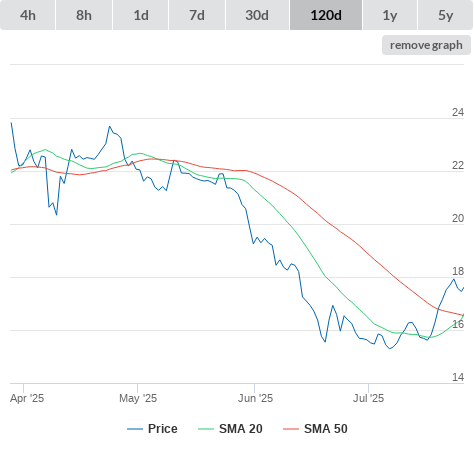
Task: Toggle the Price series in legend
Action: pyautogui.click(x=152, y=429)
